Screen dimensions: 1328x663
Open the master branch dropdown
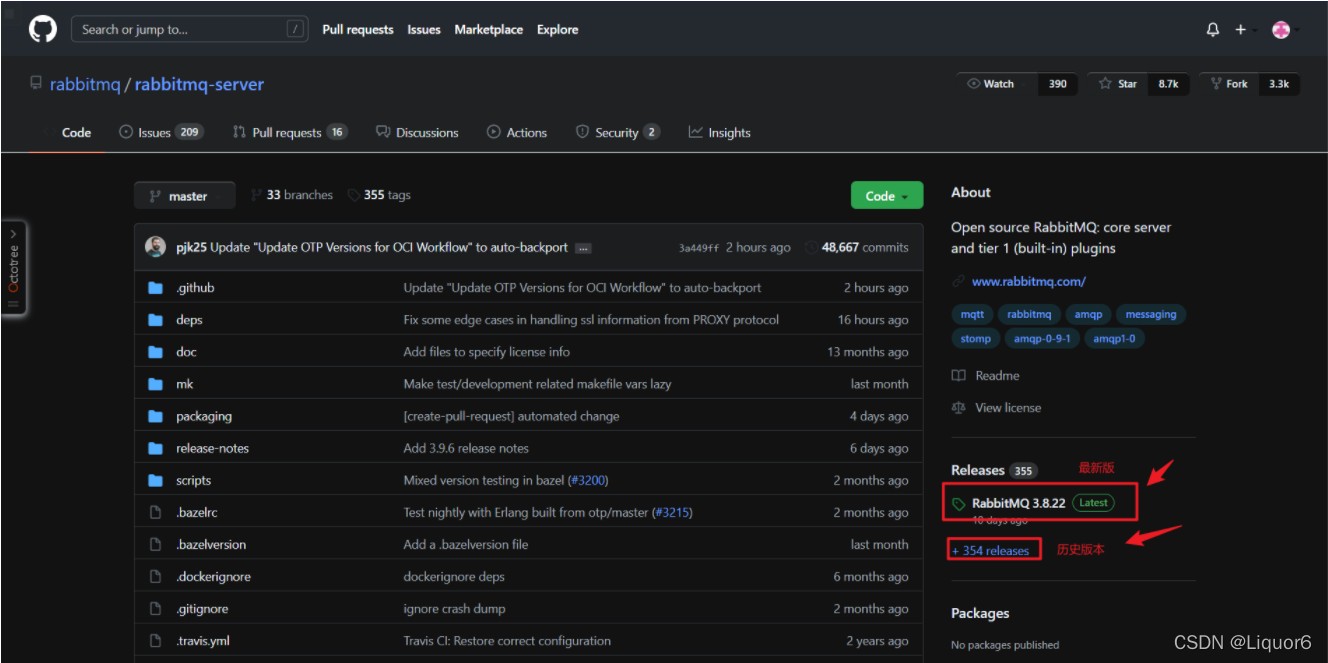pos(185,196)
